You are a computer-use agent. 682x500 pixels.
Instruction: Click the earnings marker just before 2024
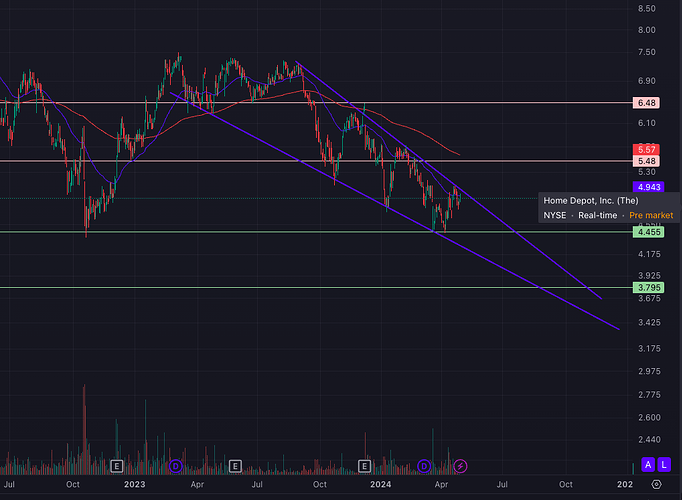[x=365, y=466]
